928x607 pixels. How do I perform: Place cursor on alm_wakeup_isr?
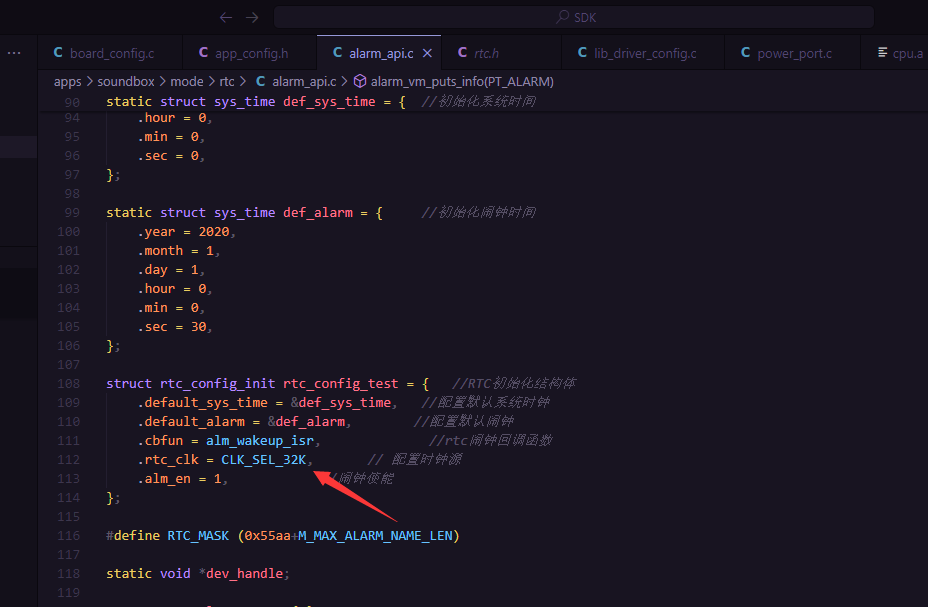click(x=260, y=441)
